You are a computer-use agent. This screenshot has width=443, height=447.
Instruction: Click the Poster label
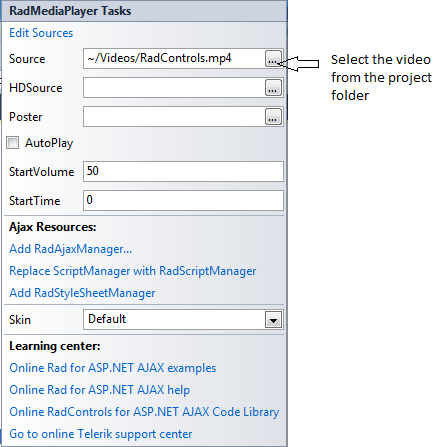[x=26, y=117]
